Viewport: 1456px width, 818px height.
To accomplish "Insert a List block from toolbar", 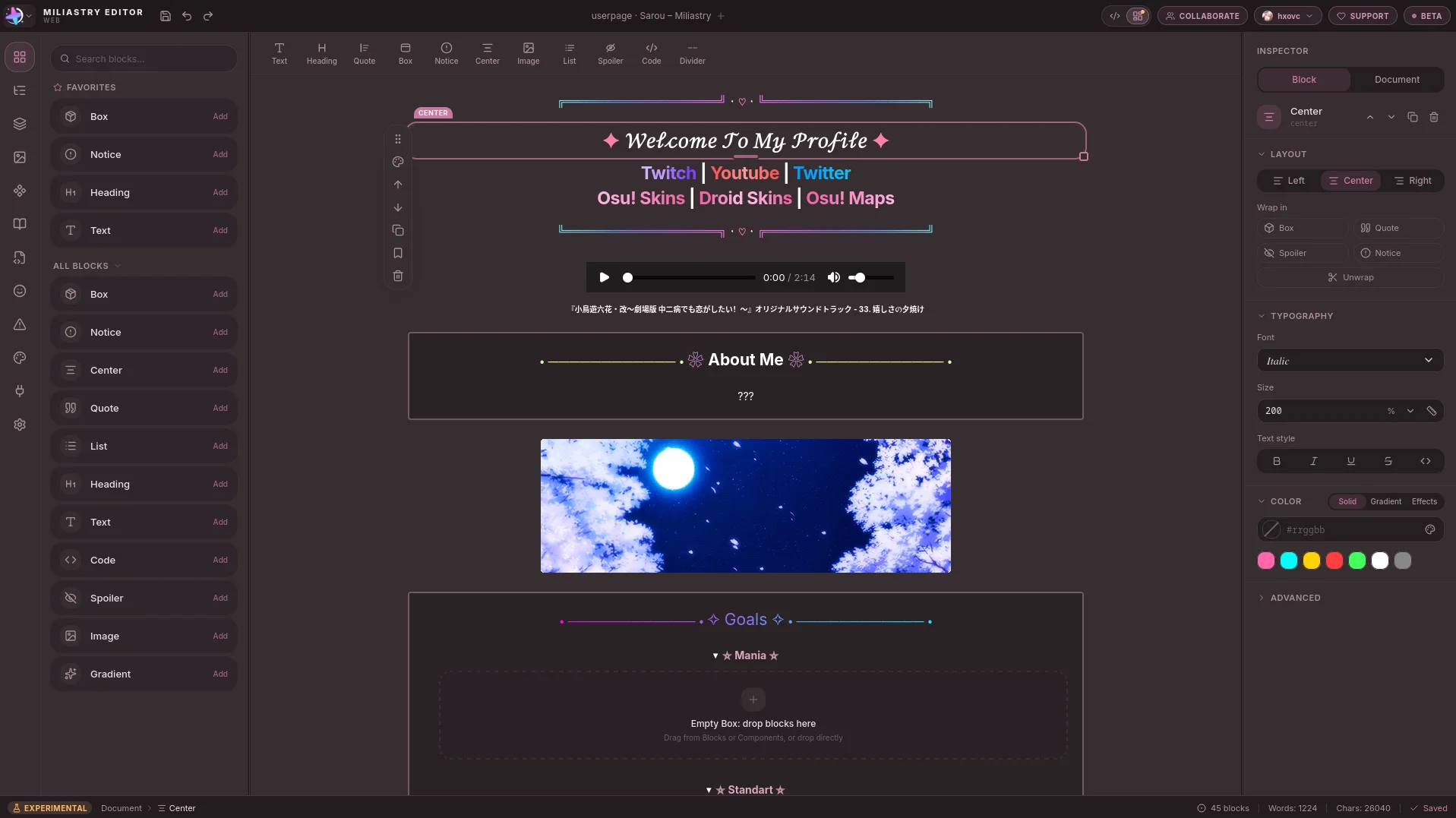I will pos(570,53).
